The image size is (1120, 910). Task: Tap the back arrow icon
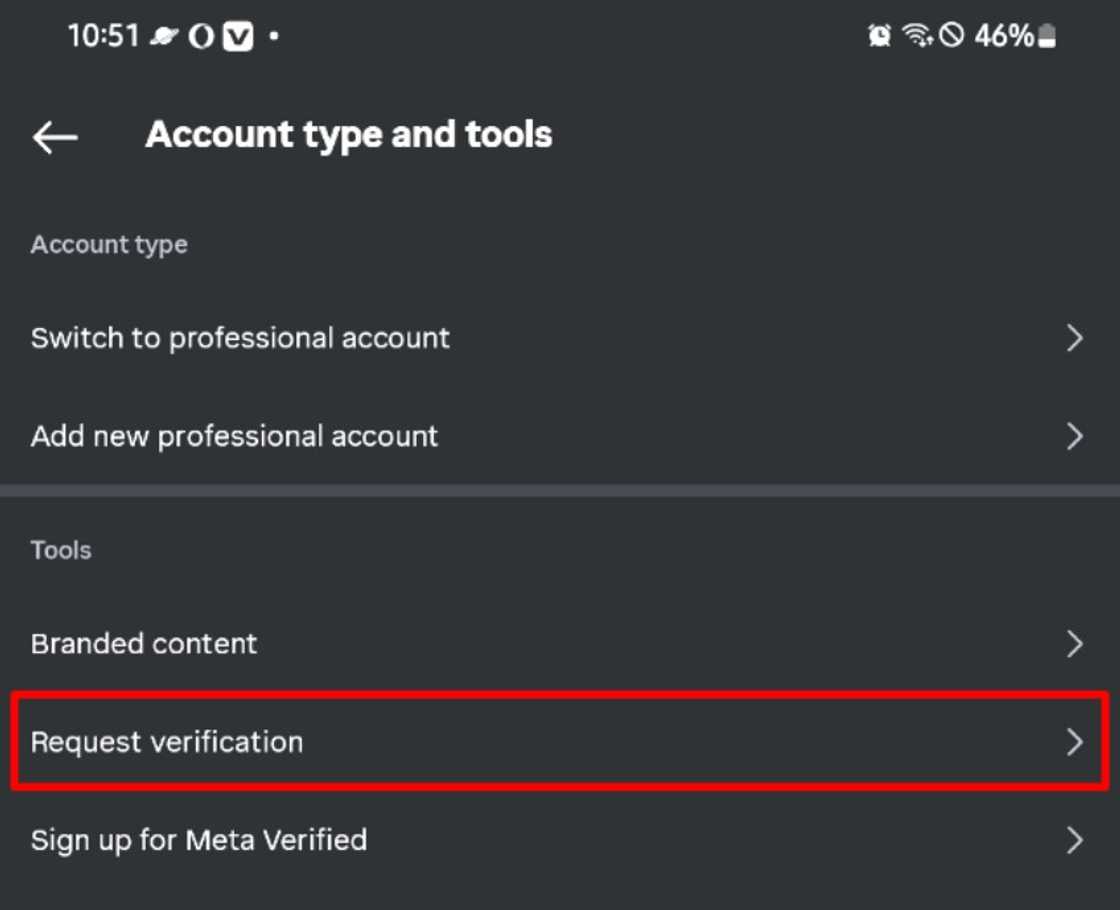pyautogui.click(x=55, y=137)
